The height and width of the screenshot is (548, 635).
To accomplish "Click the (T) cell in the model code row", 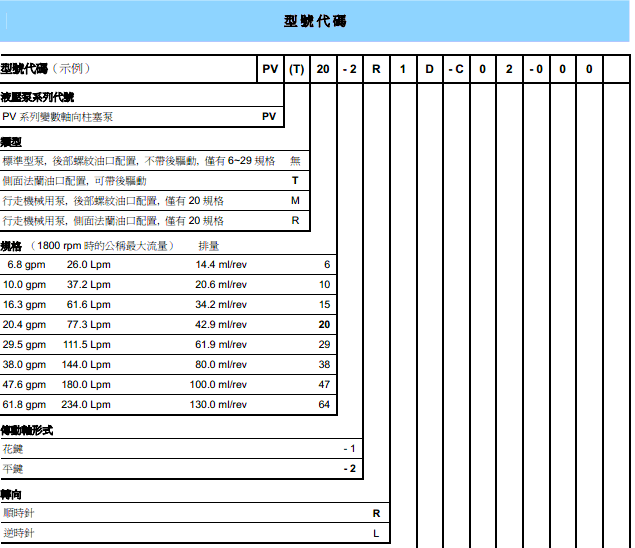I will tap(297, 69).
